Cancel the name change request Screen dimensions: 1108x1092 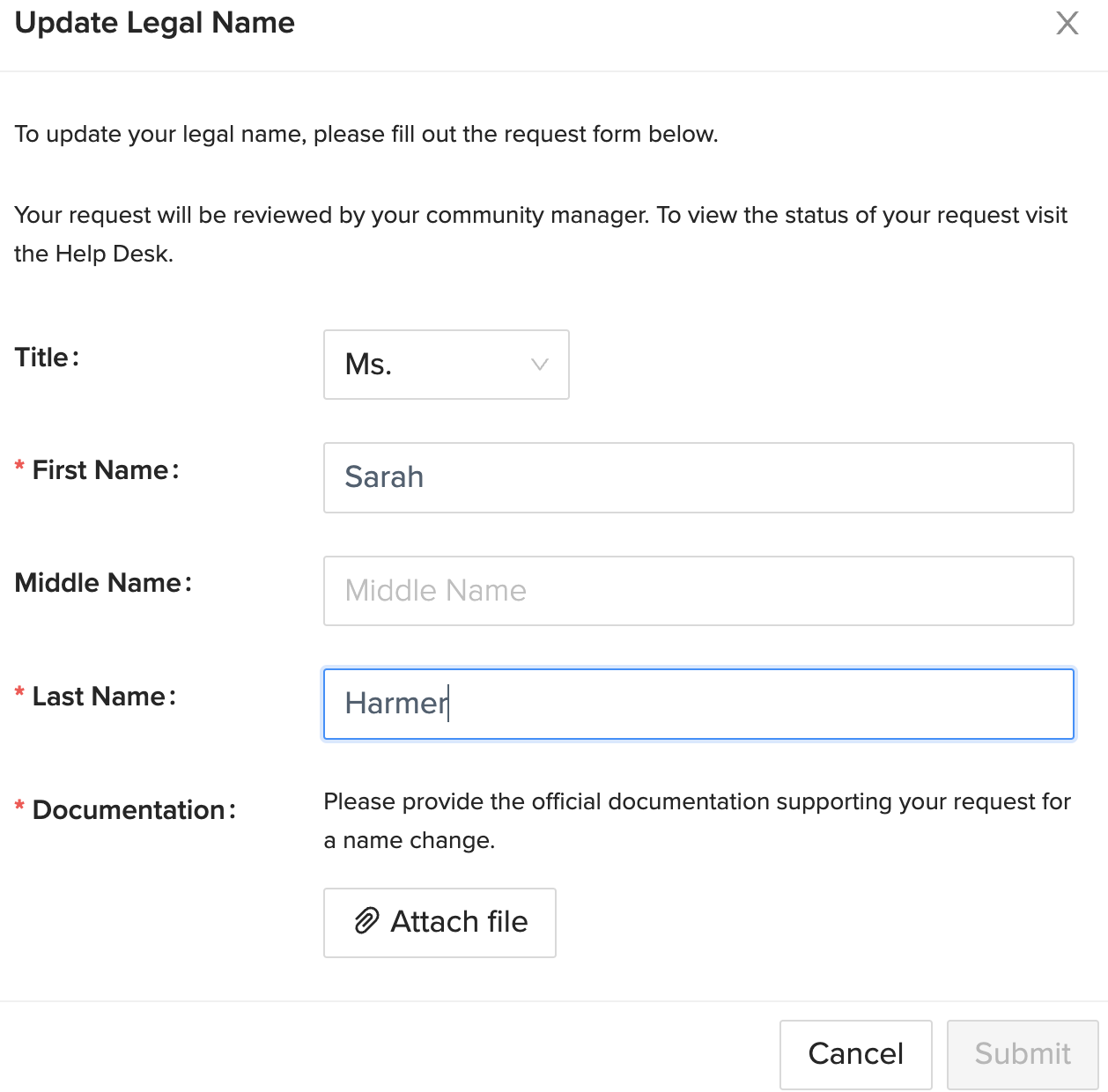pyautogui.click(x=855, y=1054)
